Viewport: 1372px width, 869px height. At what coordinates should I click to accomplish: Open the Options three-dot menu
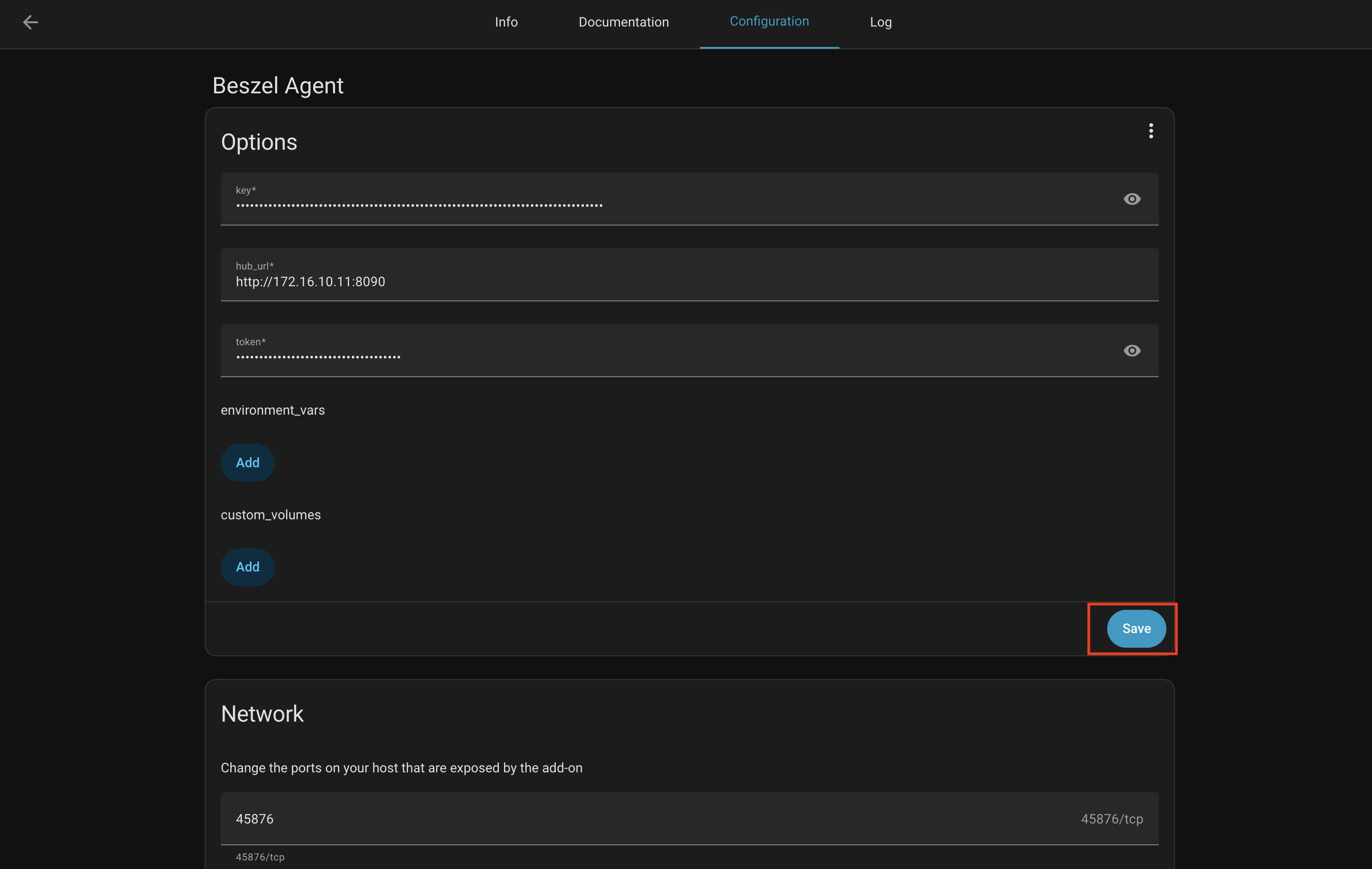1150,131
